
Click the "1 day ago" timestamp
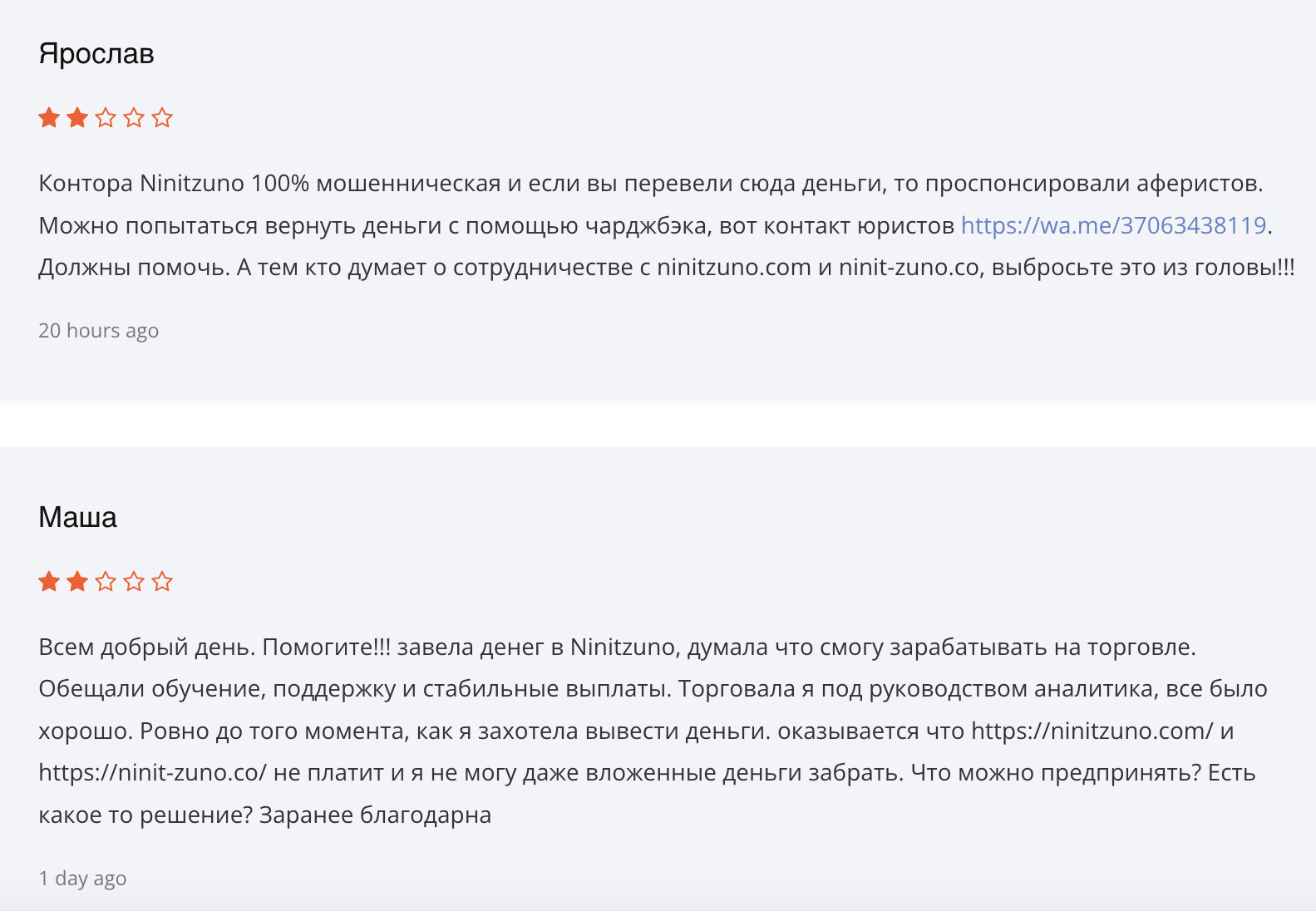pyautogui.click(x=82, y=879)
